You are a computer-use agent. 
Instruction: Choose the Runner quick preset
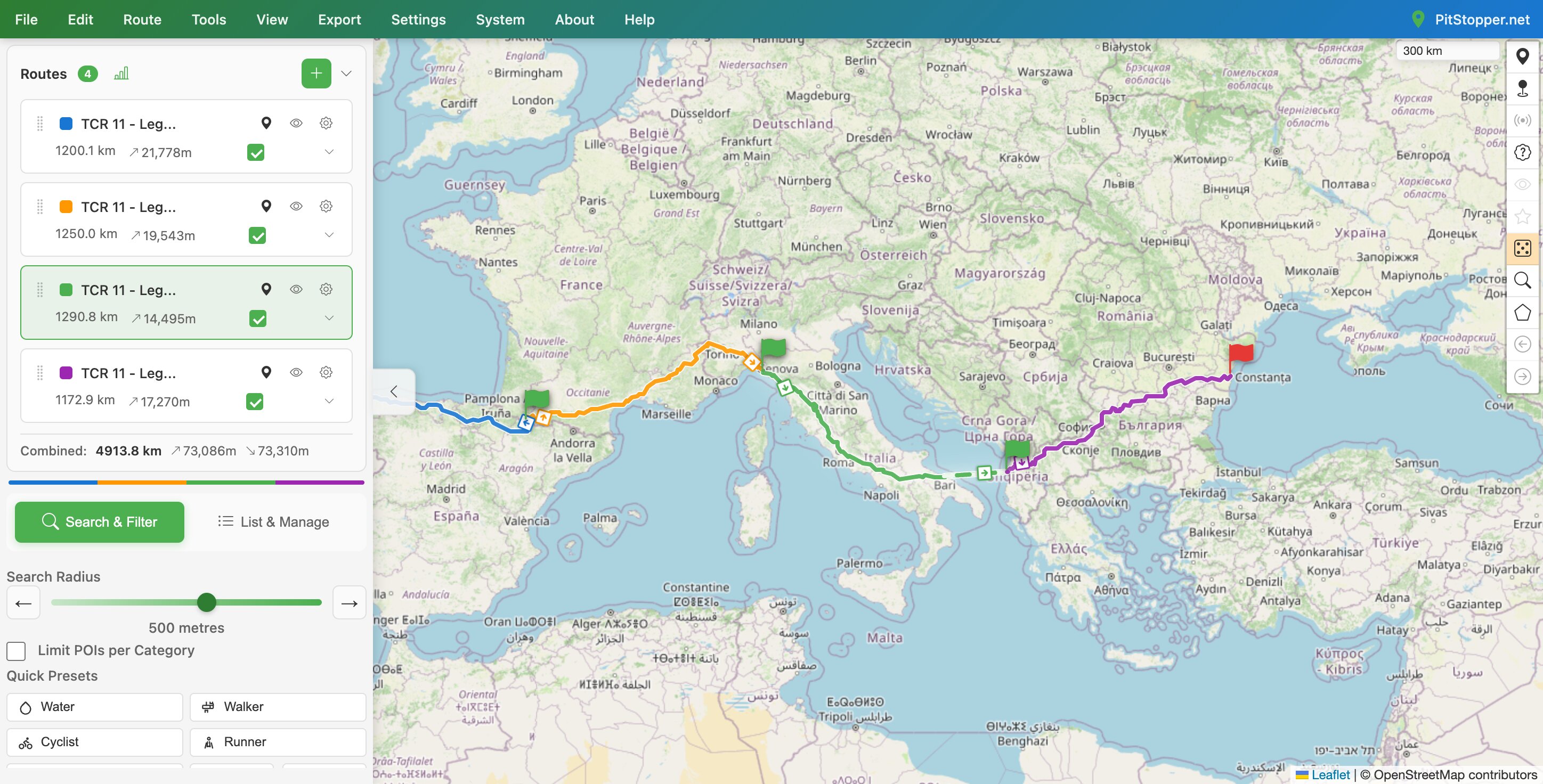pos(278,742)
